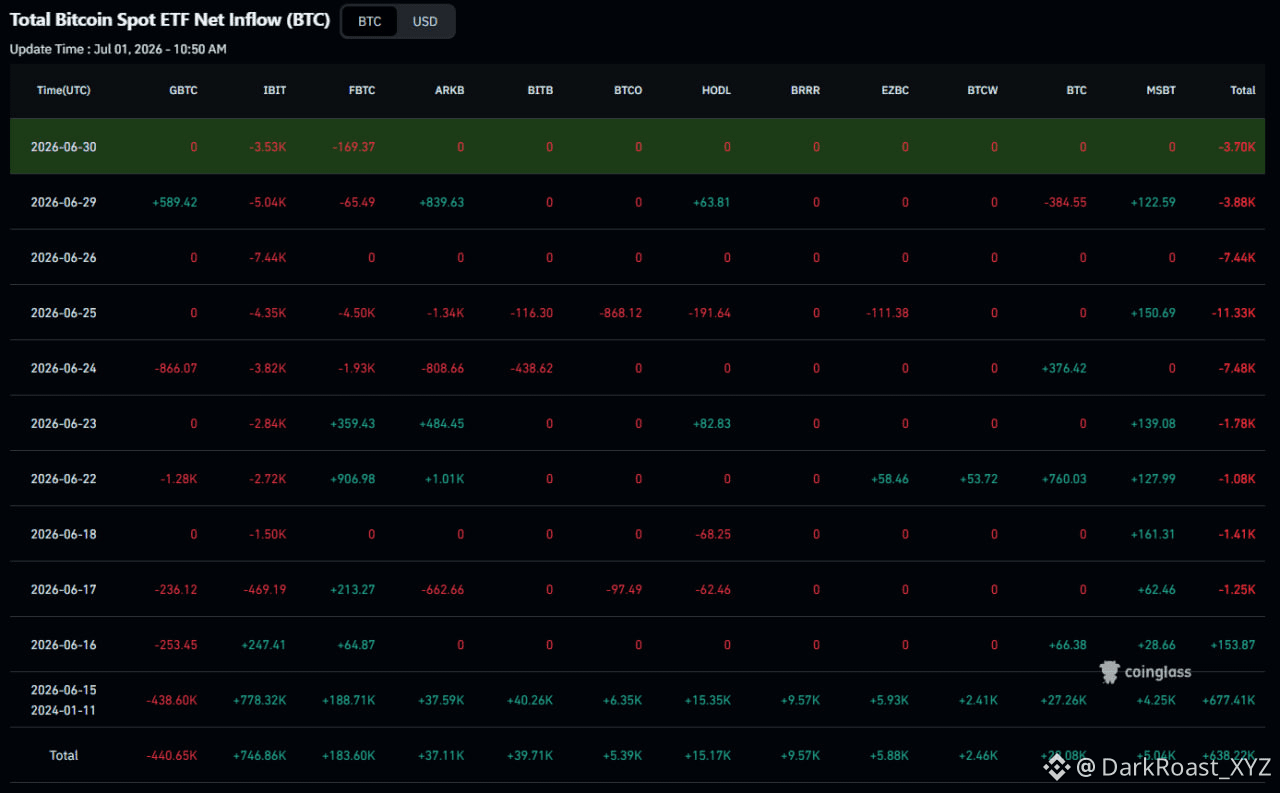The width and height of the screenshot is (1280, 793).
Task: Click the -169.37 FBTC value
Action: (x=354, y=147)
